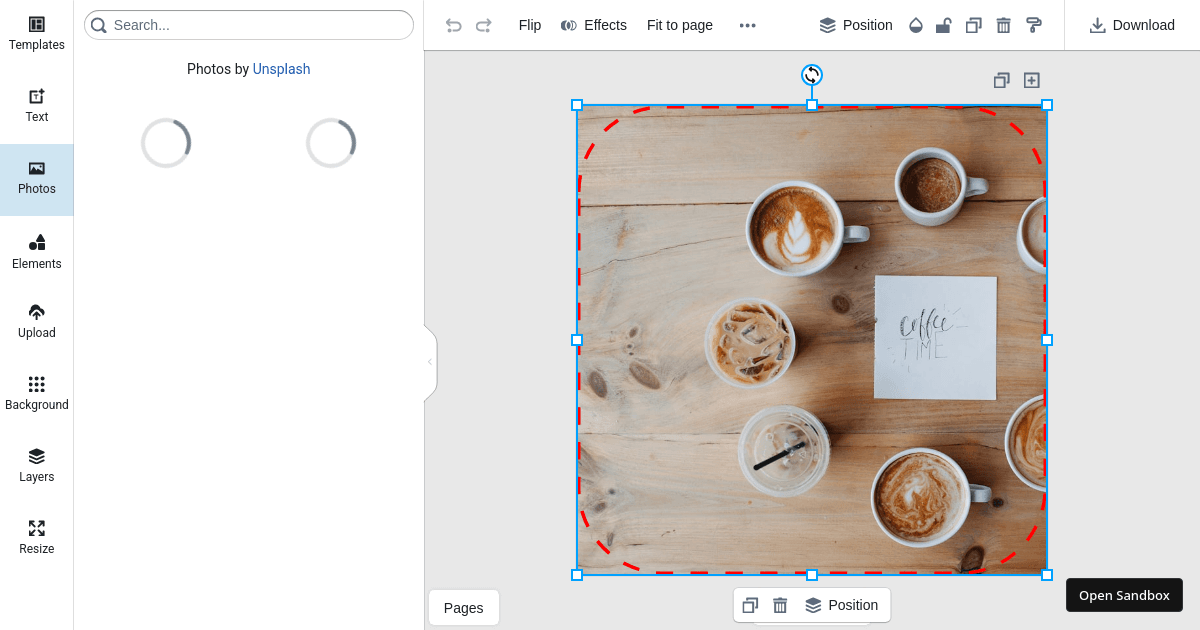Select the coffee cups photo on the canvas

(812, 340)
